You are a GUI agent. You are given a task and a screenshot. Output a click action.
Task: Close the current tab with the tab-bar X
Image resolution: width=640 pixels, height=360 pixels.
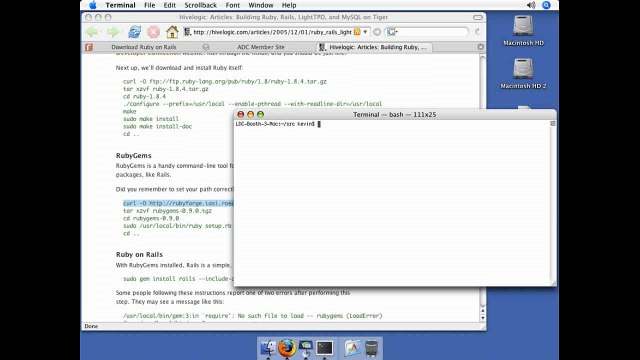pyautogui.click(x=480, y=47)
